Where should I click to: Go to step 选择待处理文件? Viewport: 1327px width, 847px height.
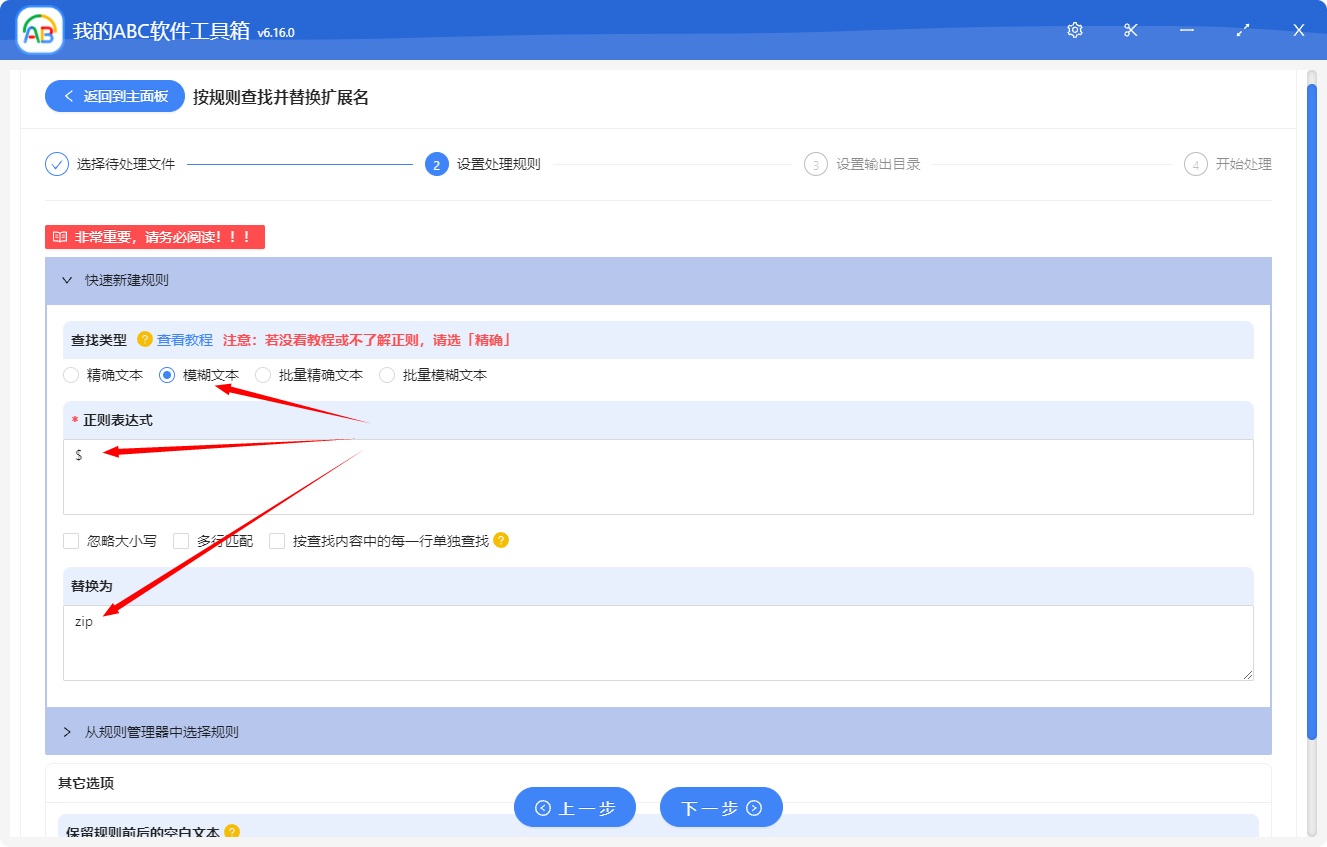point(126,164)
